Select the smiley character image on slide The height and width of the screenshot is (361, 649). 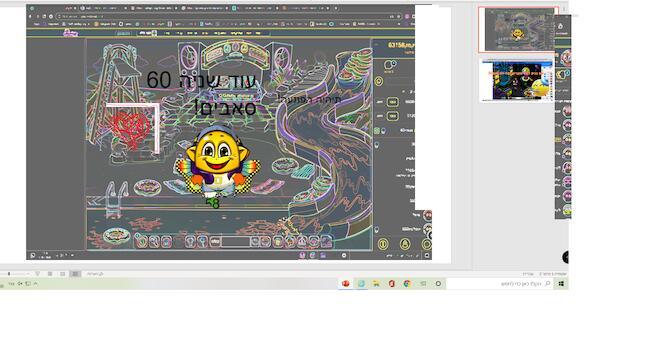(x=217, y=166)
